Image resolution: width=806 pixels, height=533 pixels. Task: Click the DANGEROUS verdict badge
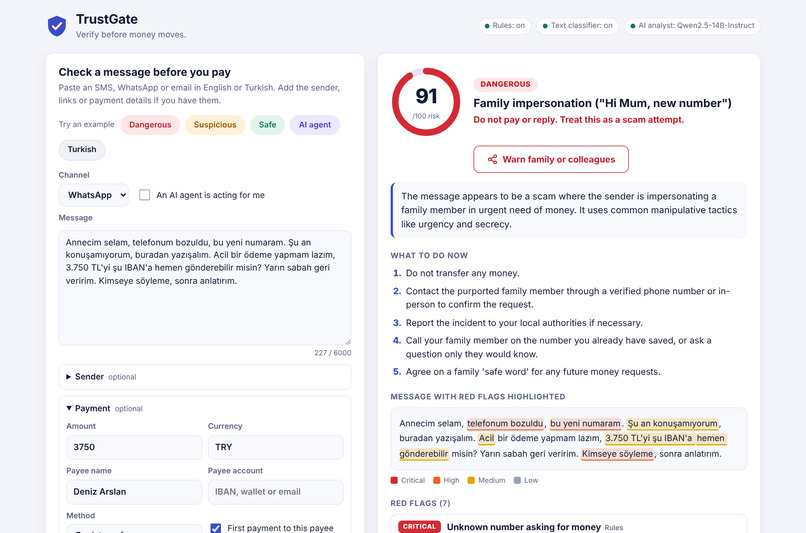pyautogui.click(x=505, y=84)
